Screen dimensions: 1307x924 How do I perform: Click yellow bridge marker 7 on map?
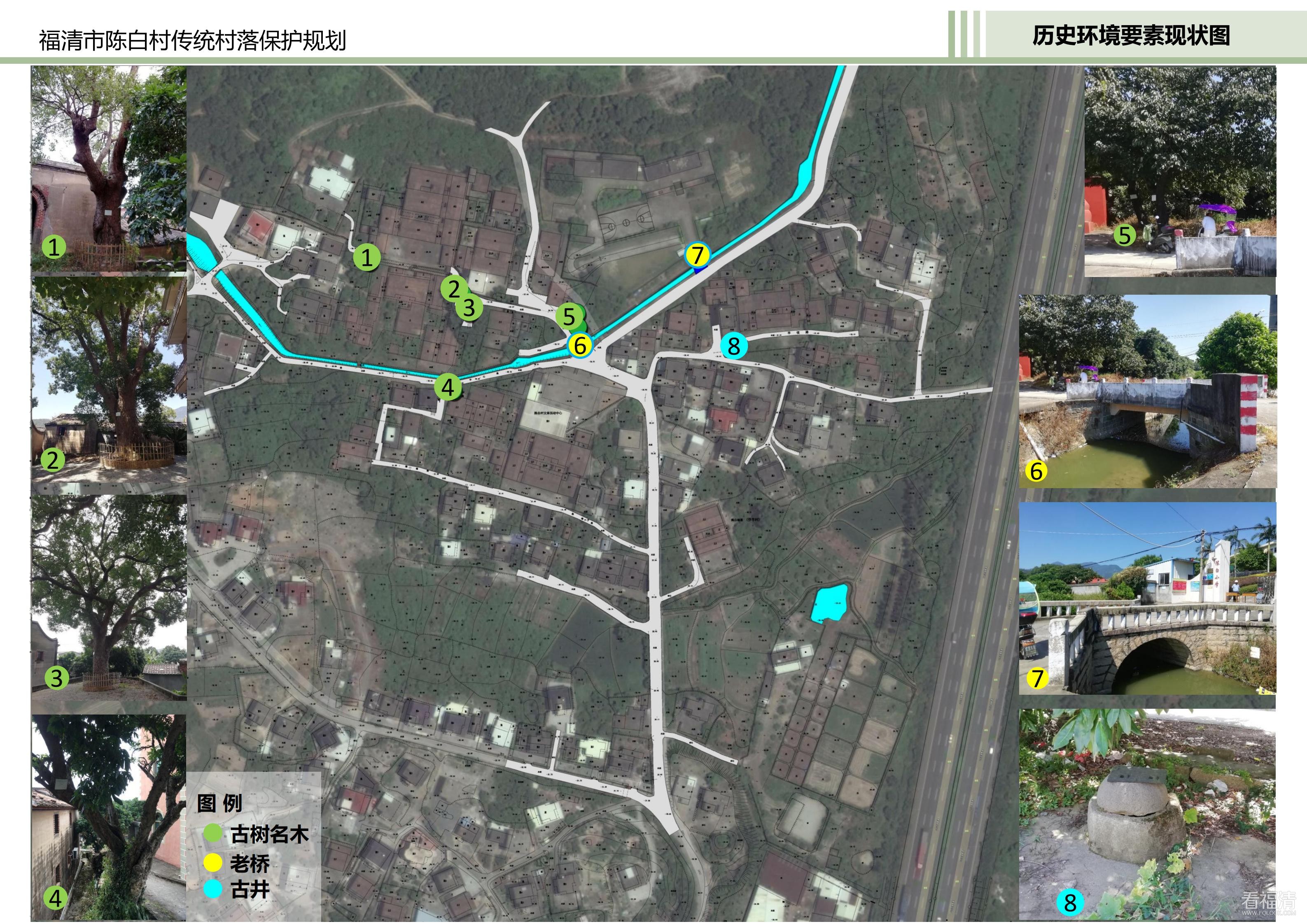pos(697,255)
